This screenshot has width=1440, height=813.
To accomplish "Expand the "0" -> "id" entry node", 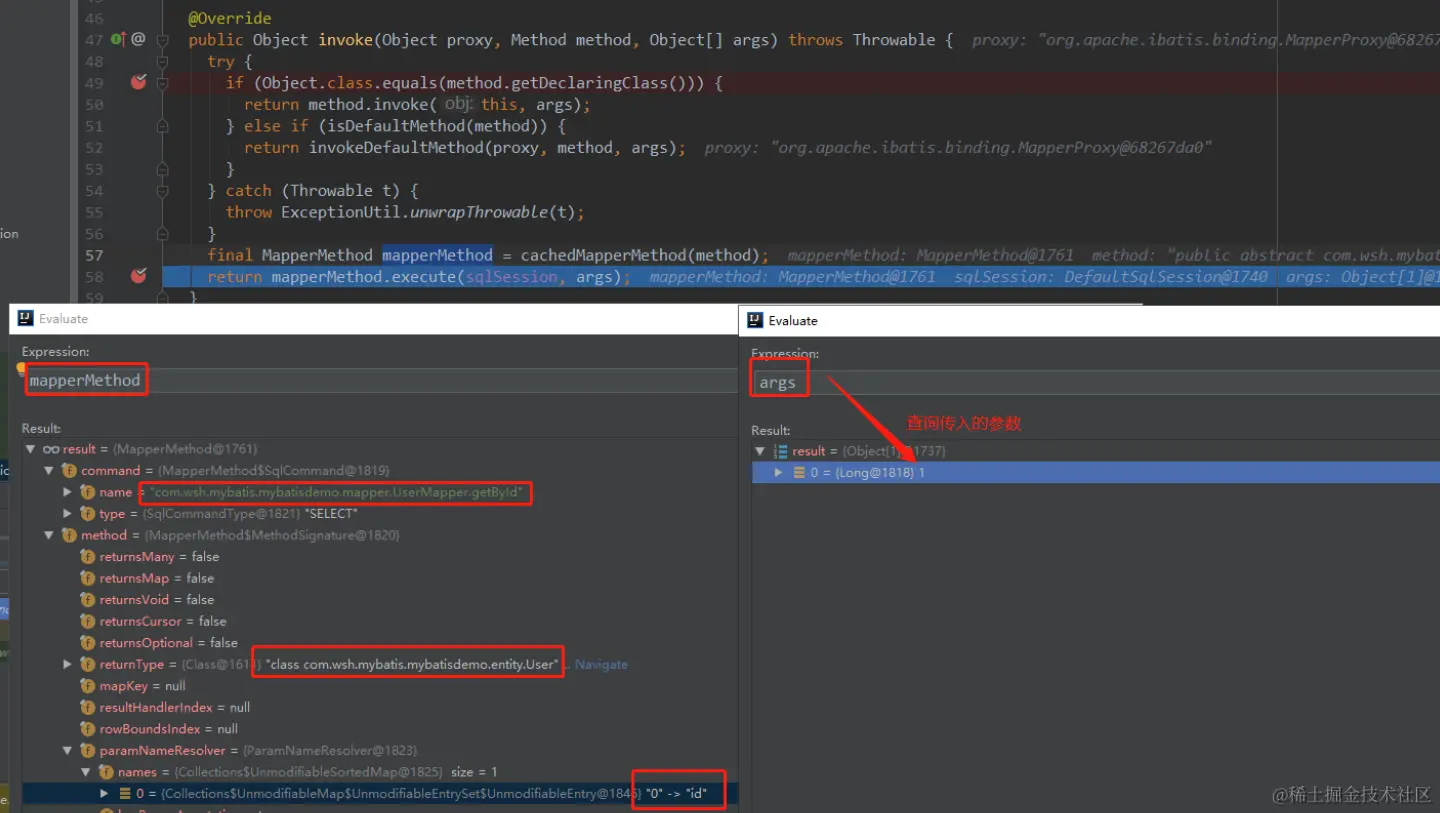I will tap(104, 793).
